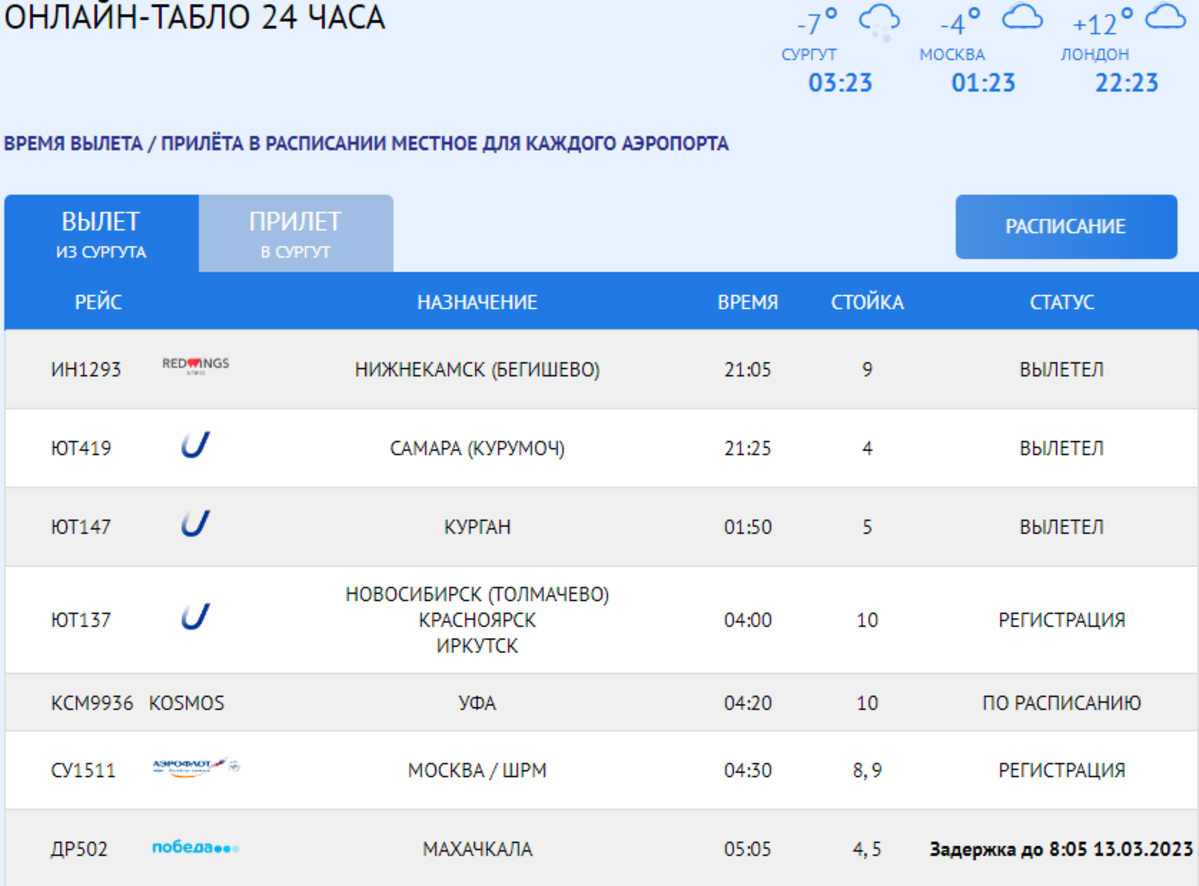Click the Aeroflot logo for СУ1511
Image resolution: width=1199 pixels, height=886 pixels.
(195, 768)
